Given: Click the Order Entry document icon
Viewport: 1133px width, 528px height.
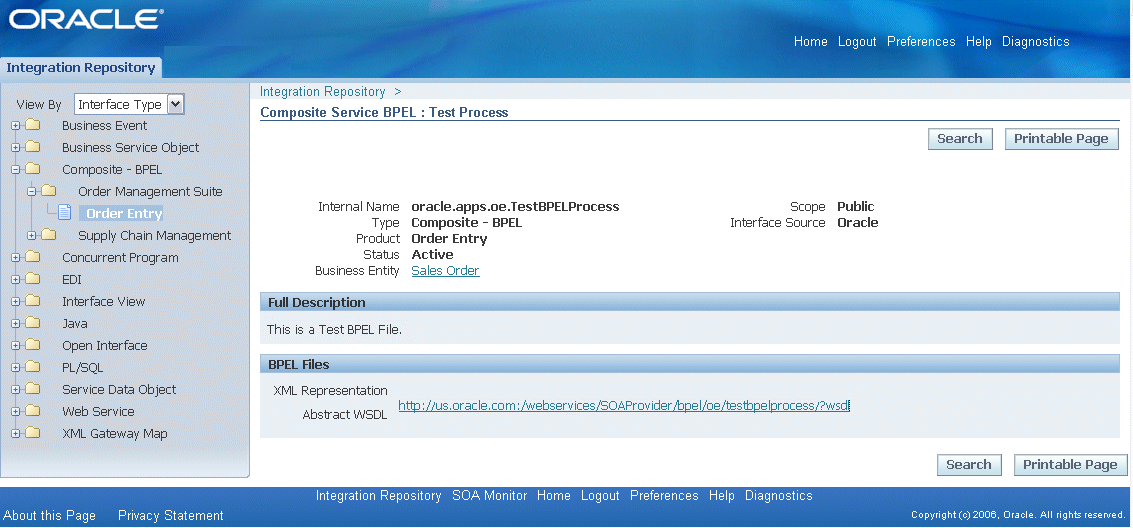Looking at the screenshot, I should (x=64, y=212).
